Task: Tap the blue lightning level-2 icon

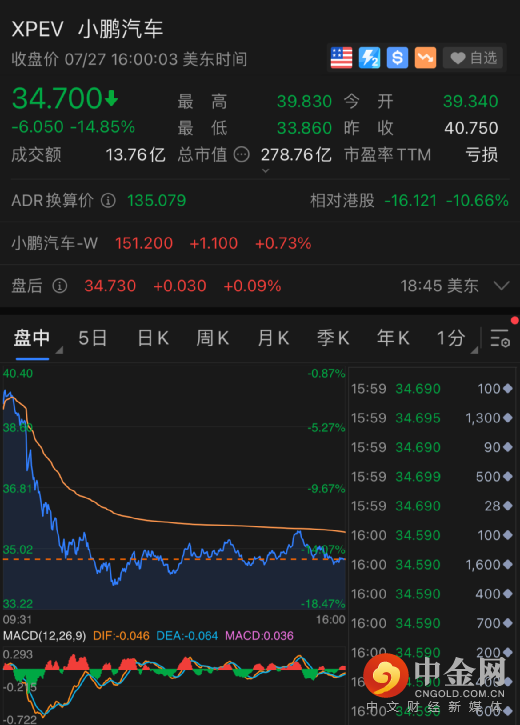Action: [x=369, y=58]
